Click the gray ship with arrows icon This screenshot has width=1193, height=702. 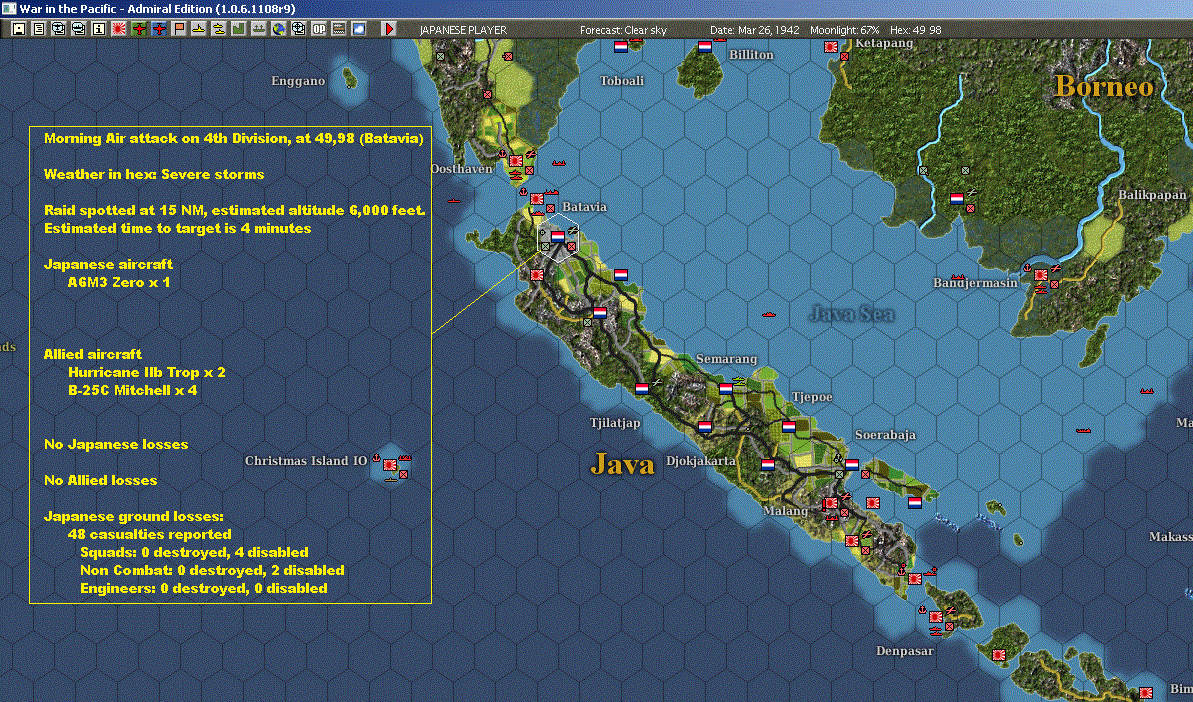259,29
